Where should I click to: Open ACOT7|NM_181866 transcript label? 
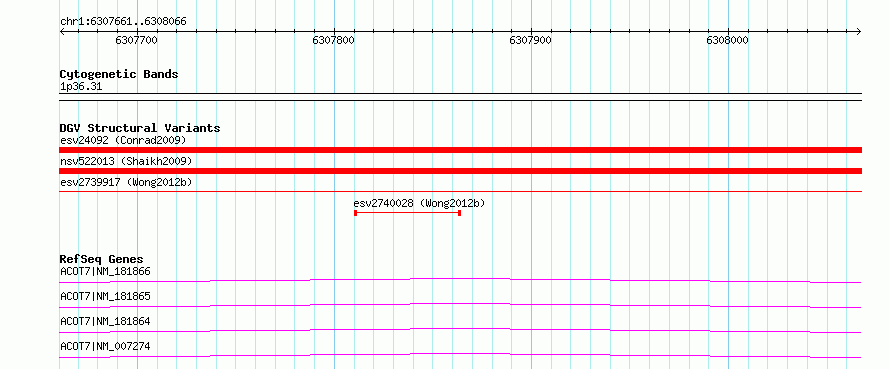point(106,271)
